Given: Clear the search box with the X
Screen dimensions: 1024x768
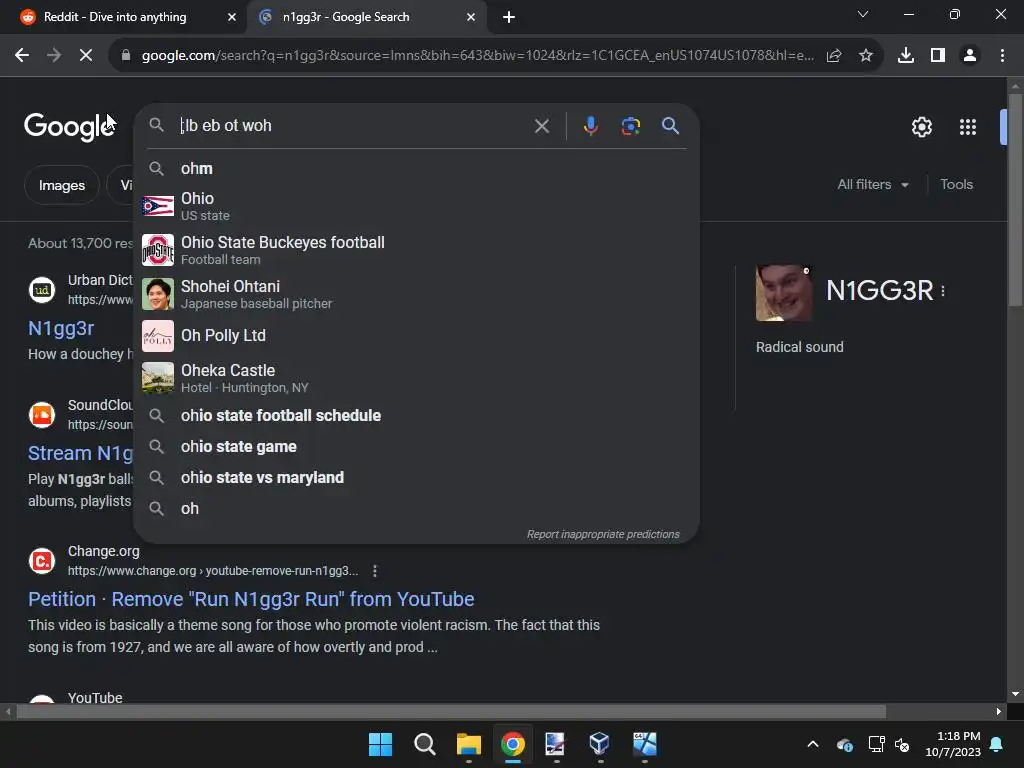Looking at the screenshot, I should tap(542, 126).
